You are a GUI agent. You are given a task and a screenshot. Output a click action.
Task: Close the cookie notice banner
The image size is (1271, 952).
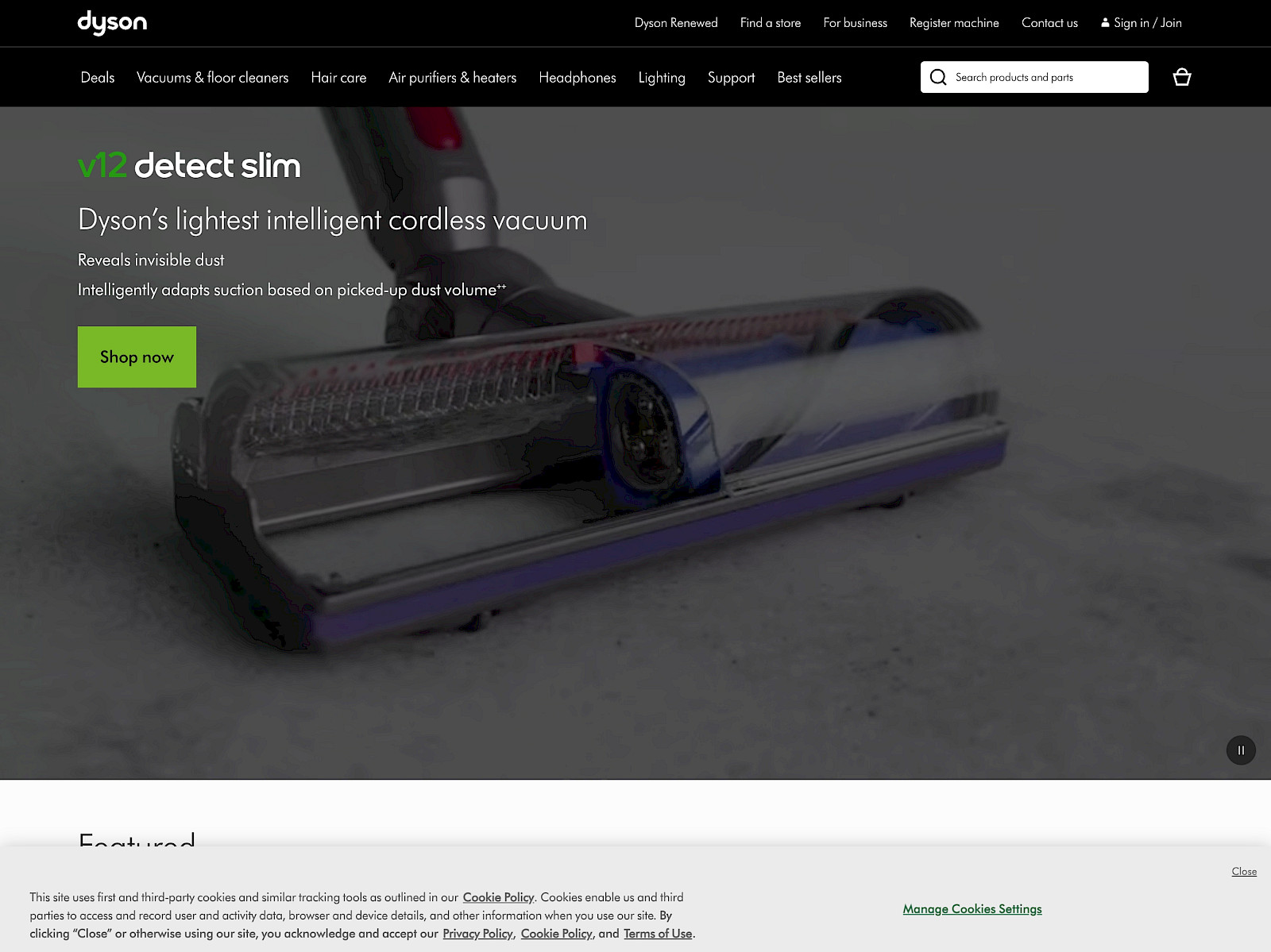[1242, 871]
